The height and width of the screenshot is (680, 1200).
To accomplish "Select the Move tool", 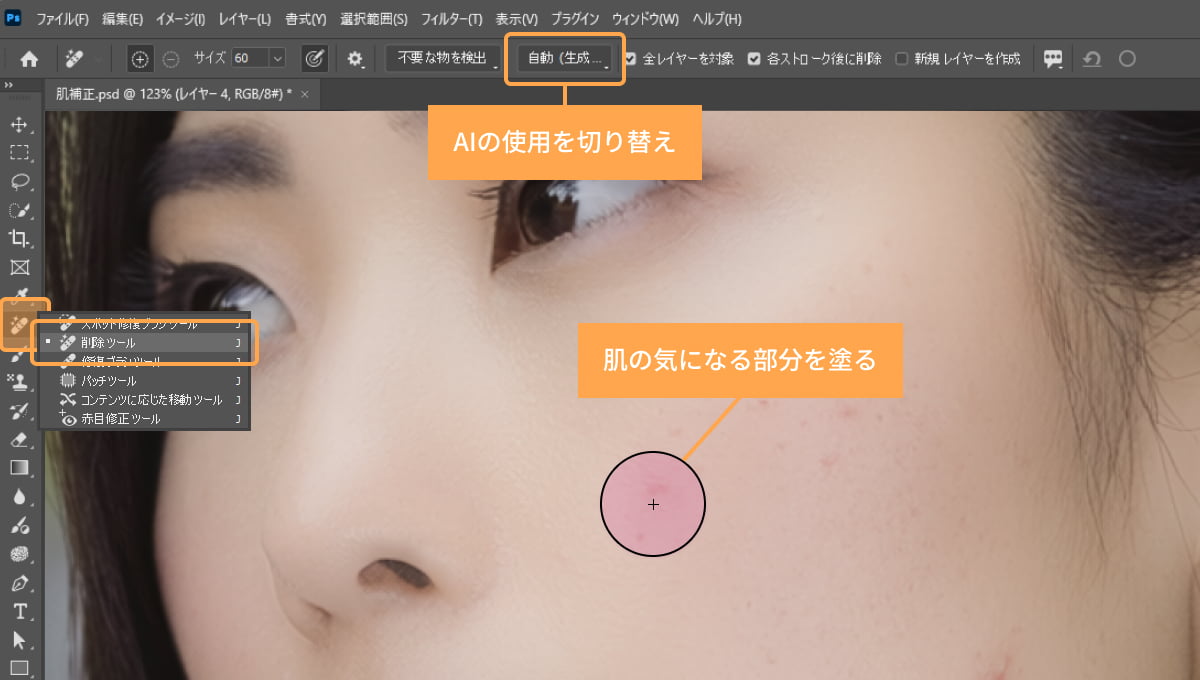I will tap(19, 125).
